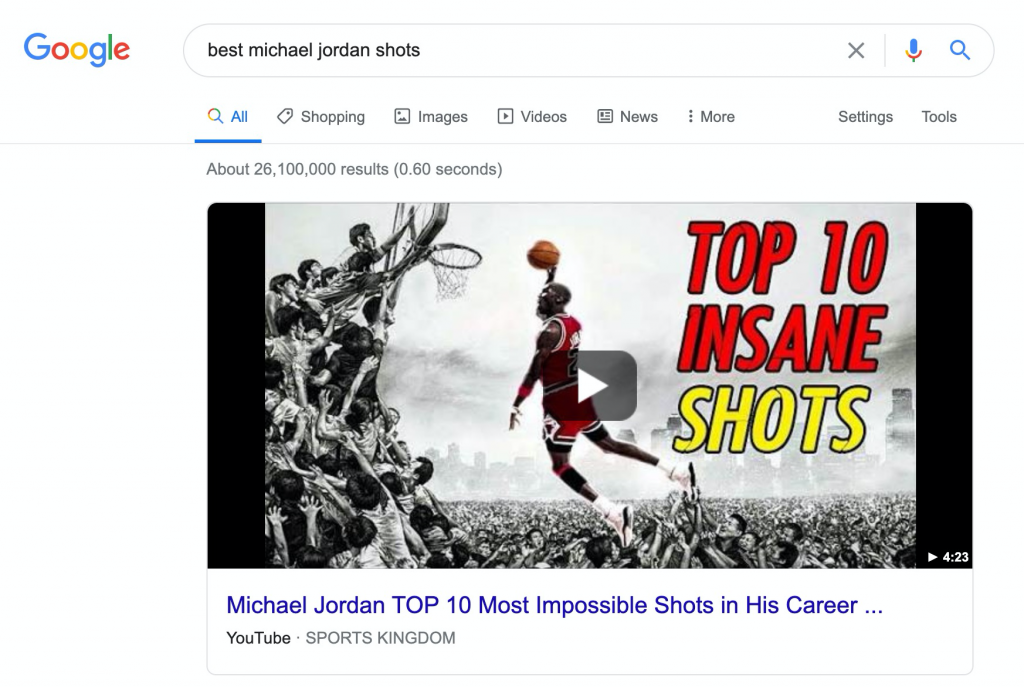Open Michael Jordan TOP 10 Most Impossible Shots link
Screen dimensions: 1024x687
coord(554,605)
